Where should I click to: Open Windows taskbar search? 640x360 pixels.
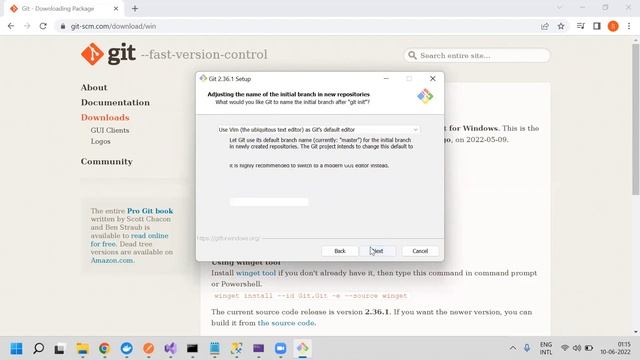(x=38, y=349)
